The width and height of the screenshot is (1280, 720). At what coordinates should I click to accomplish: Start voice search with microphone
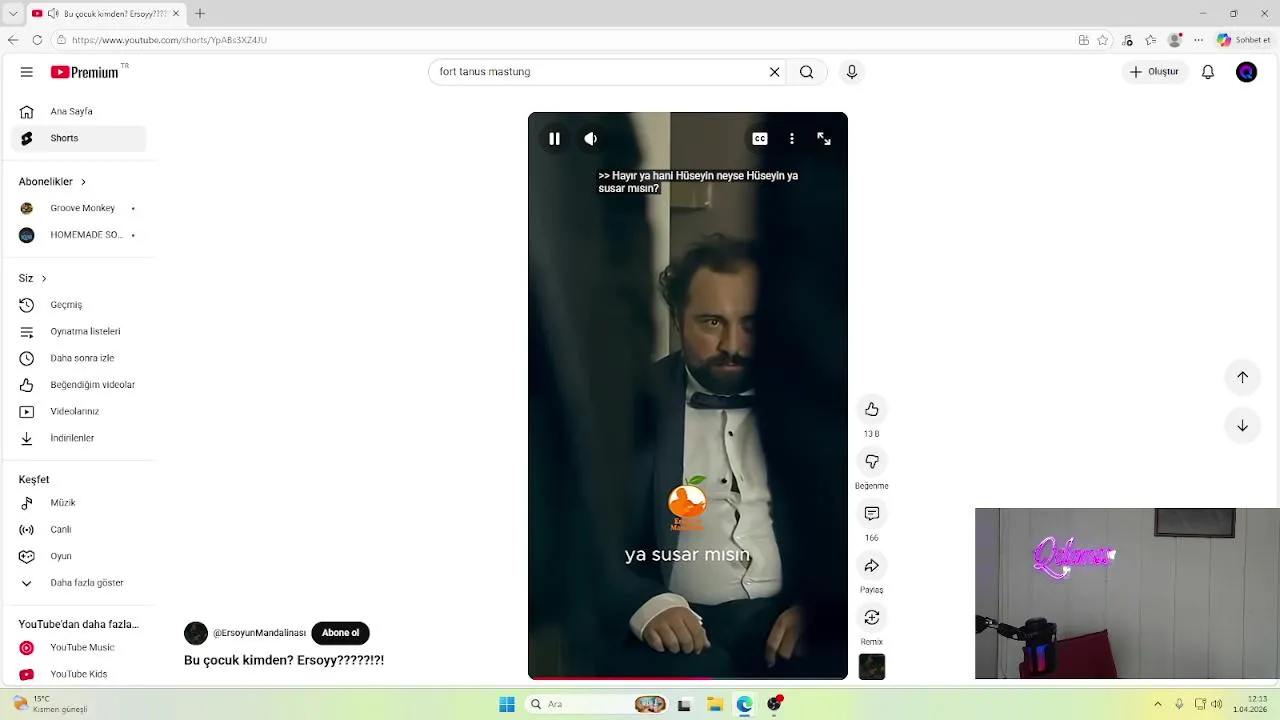pos(852,72)
